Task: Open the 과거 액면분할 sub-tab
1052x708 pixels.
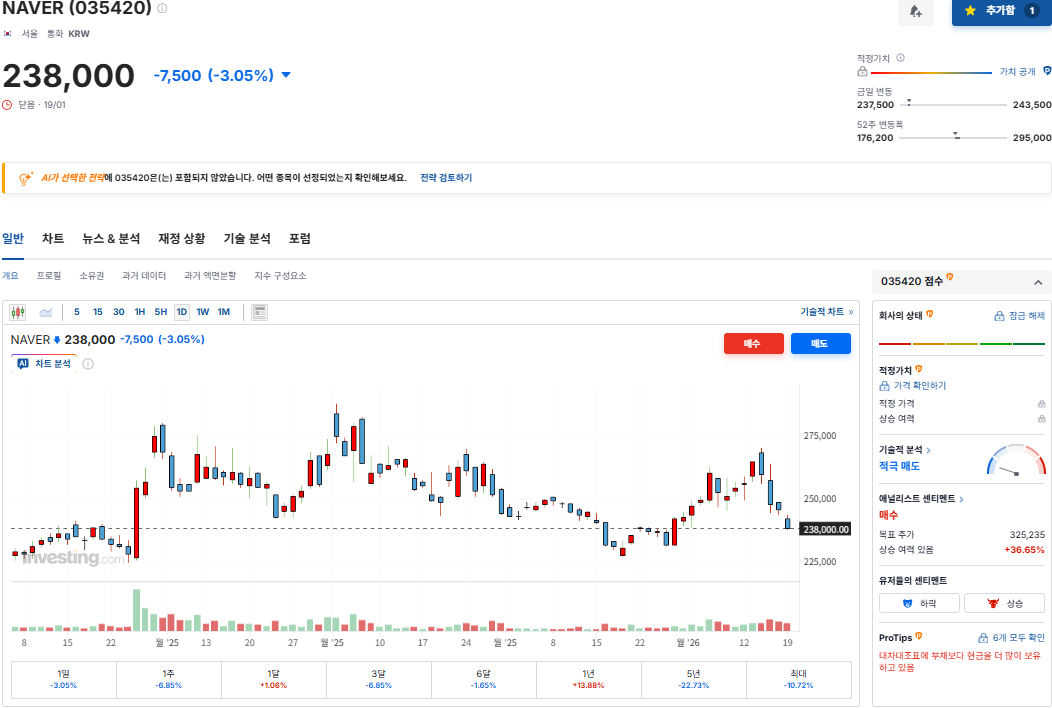Action: (x=210, y=276)
